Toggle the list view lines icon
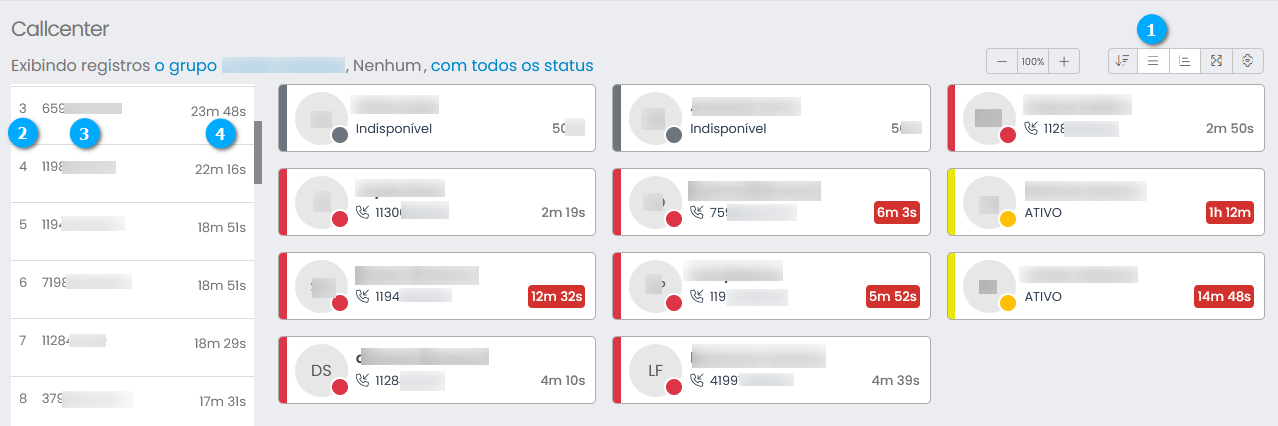The height and width of the screenshot is (426, 1278). pos(1153,61)
